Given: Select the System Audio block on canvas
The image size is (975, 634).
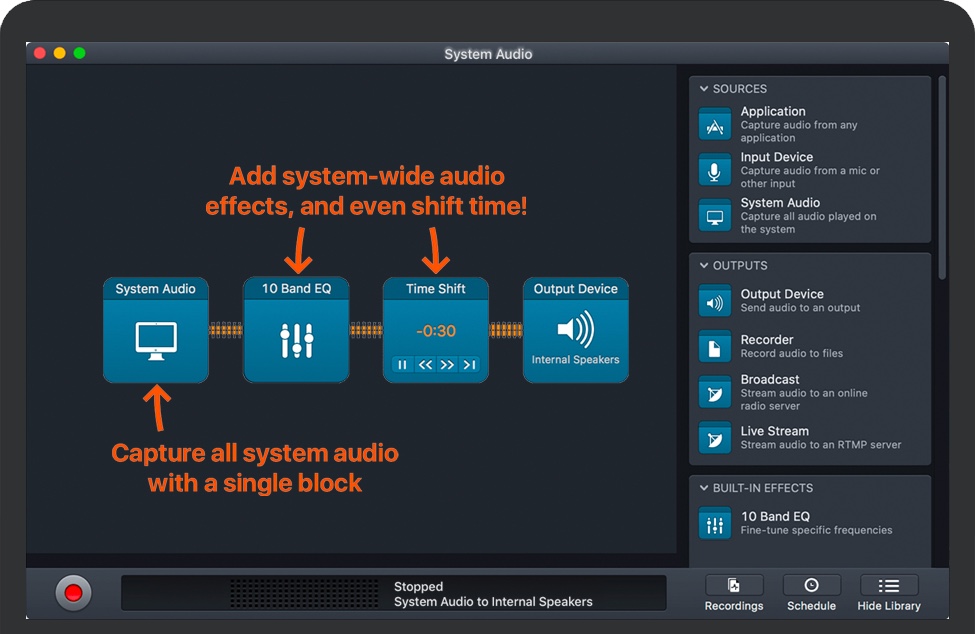Looking at the screenshot, I should (156, 330).
